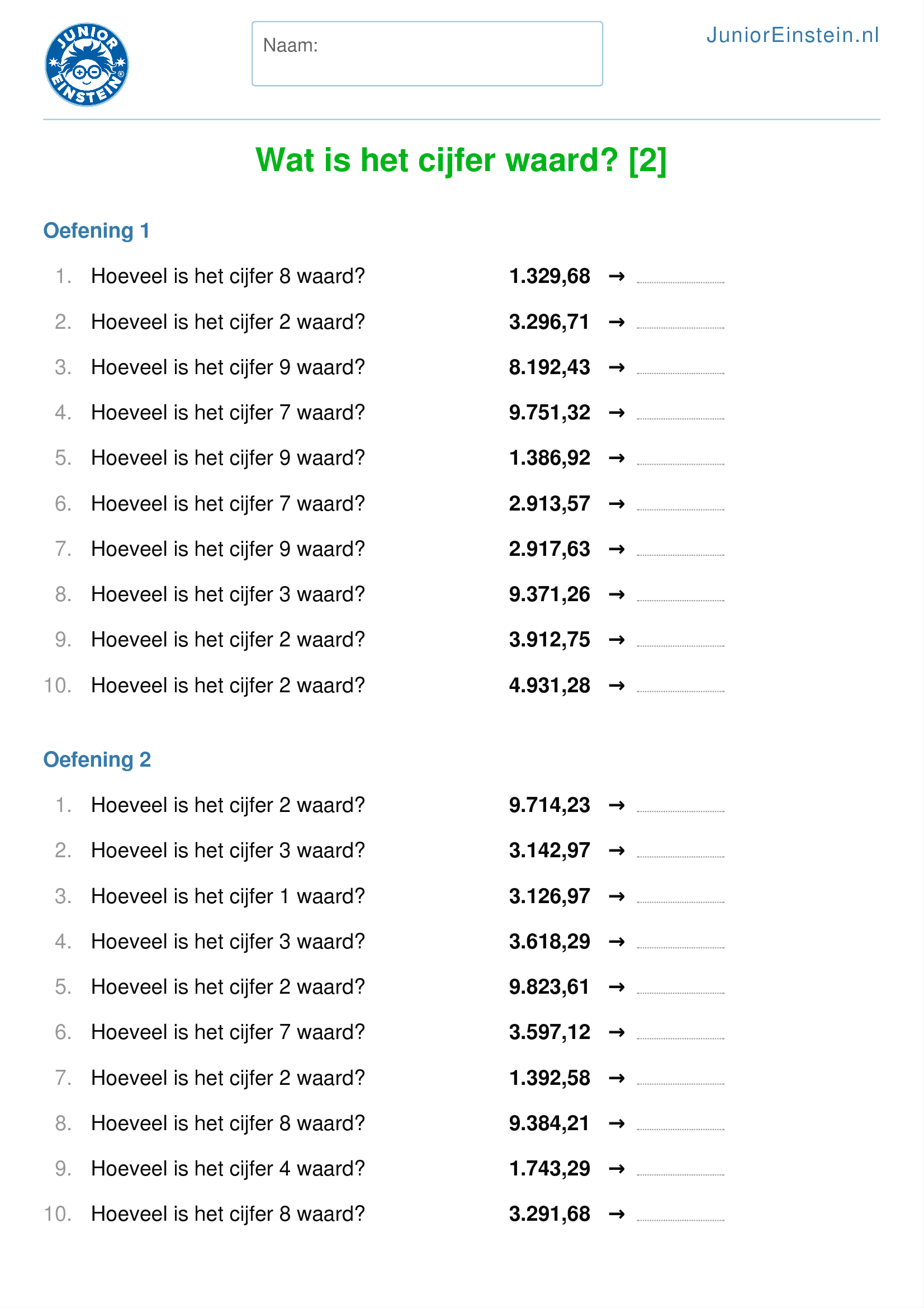Open the JuniorEinstein.nl link
This screenshot has height=1308, width=924.
(792, 35)
